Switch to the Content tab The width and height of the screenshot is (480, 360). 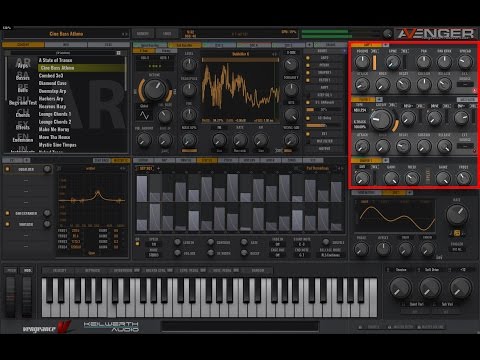(x=23, y=45)
